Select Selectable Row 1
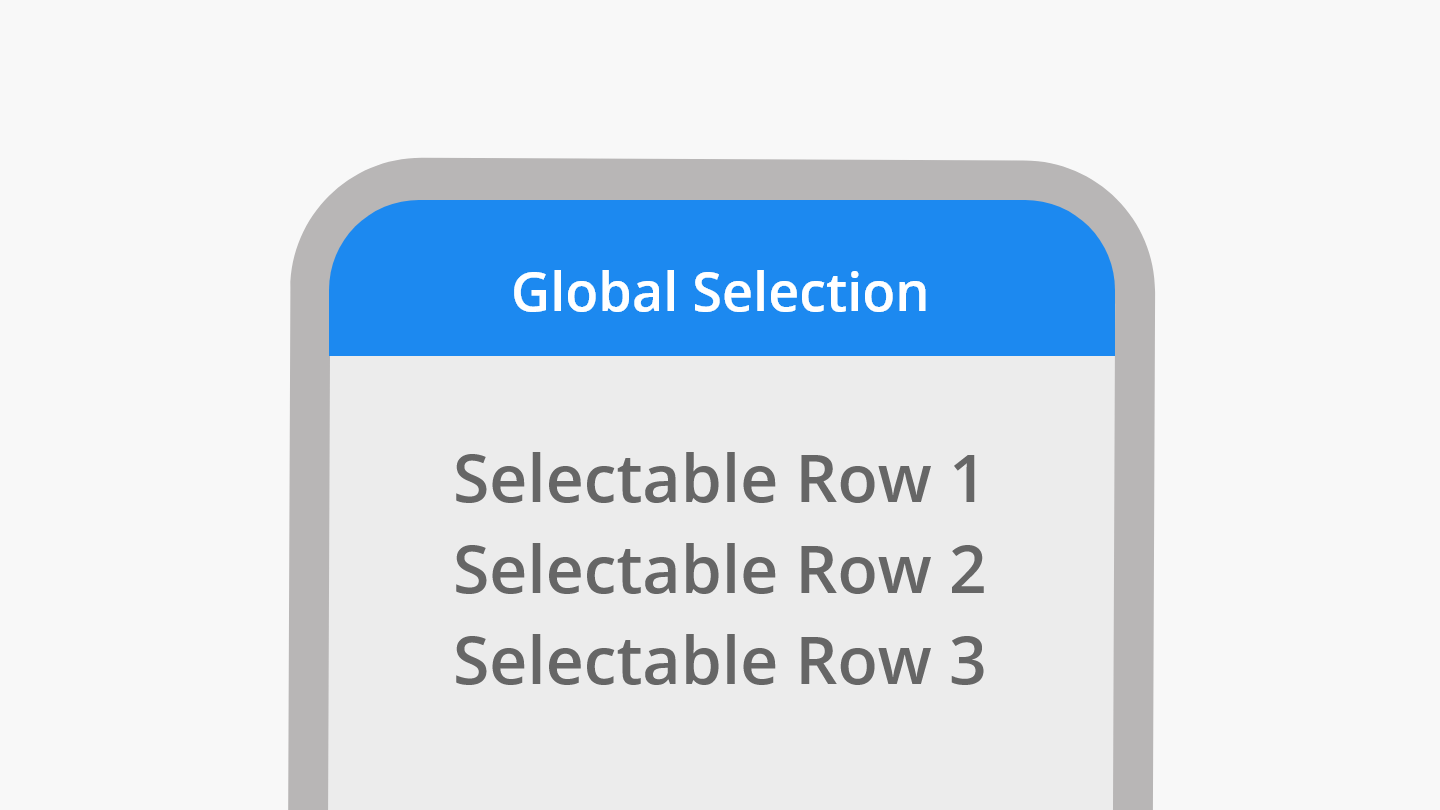1440x810 pixels. pyautogui.click(x=719, y=479)
